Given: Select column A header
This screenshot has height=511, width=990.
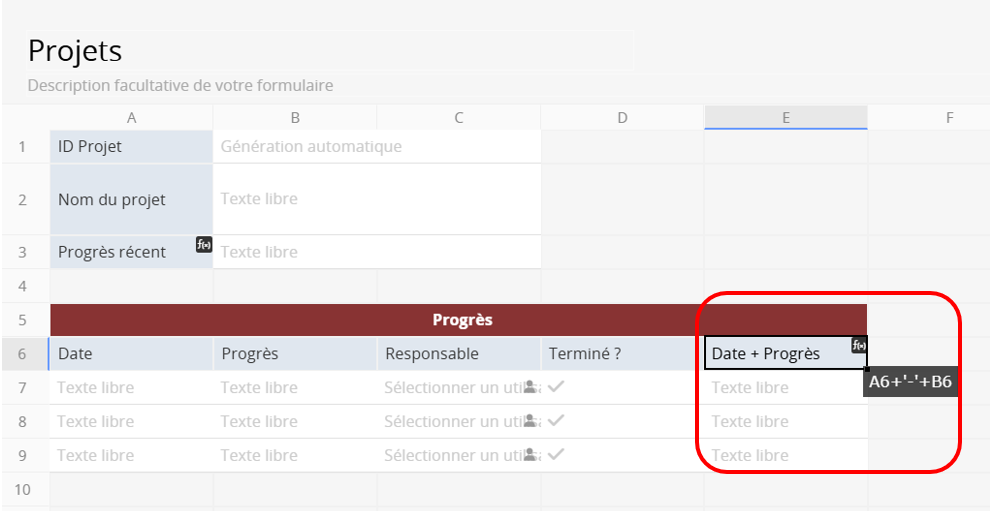Looking at the screenshot, I should tap(132, 118).
